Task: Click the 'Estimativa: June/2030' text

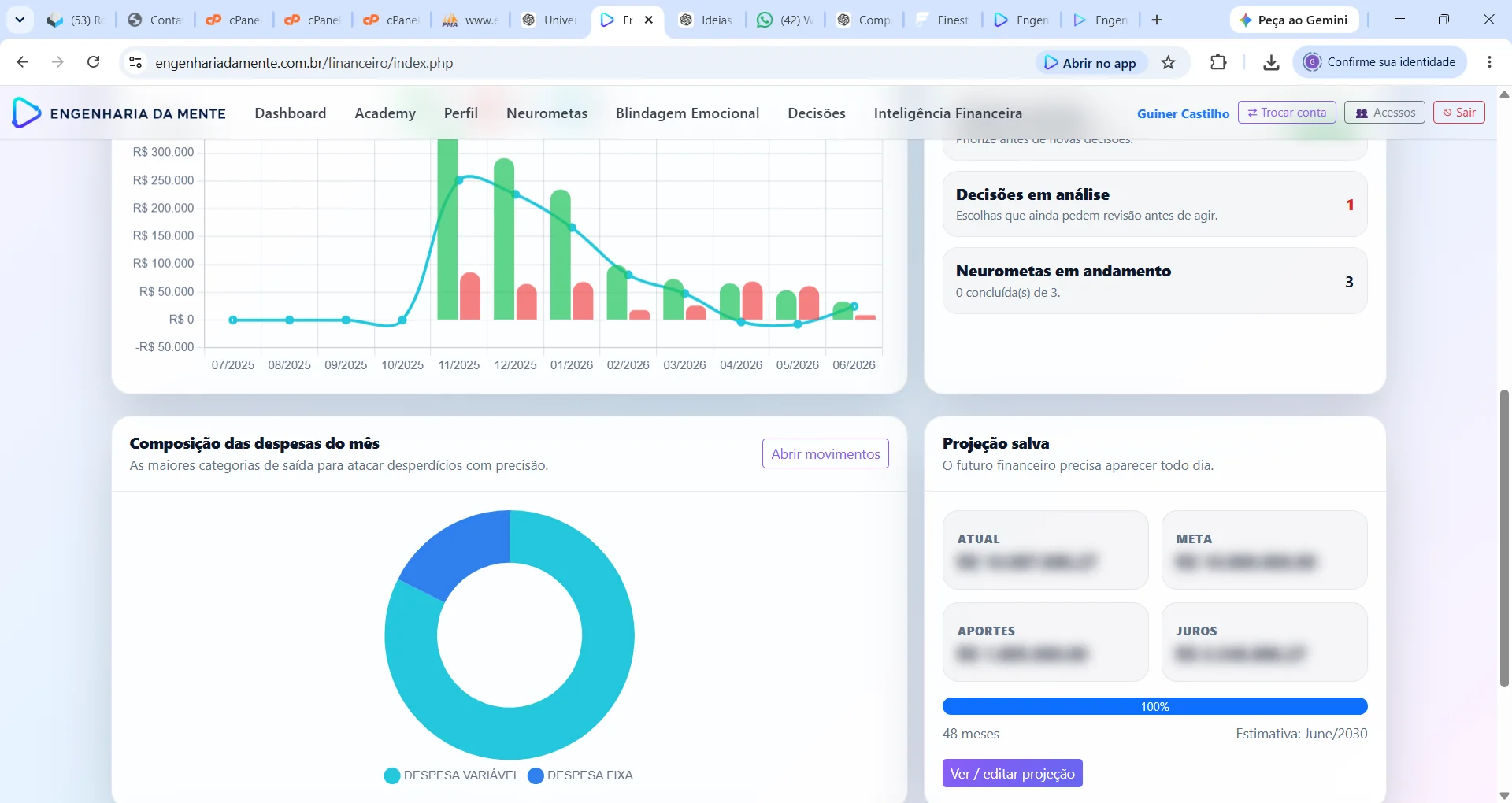Action: click(x=1302, y=734)
